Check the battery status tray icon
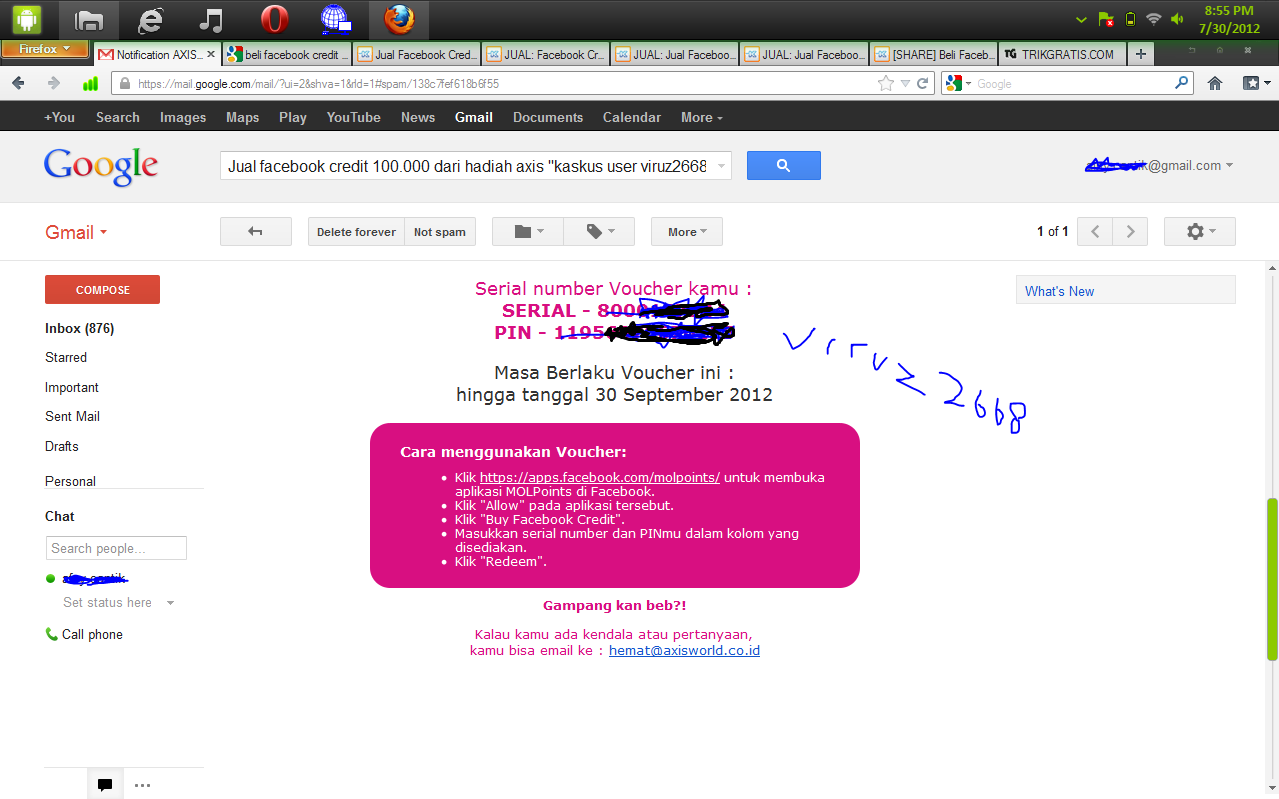Image resolution: width=1279 pixels, height=799 pixels. tap(1131, 19)
